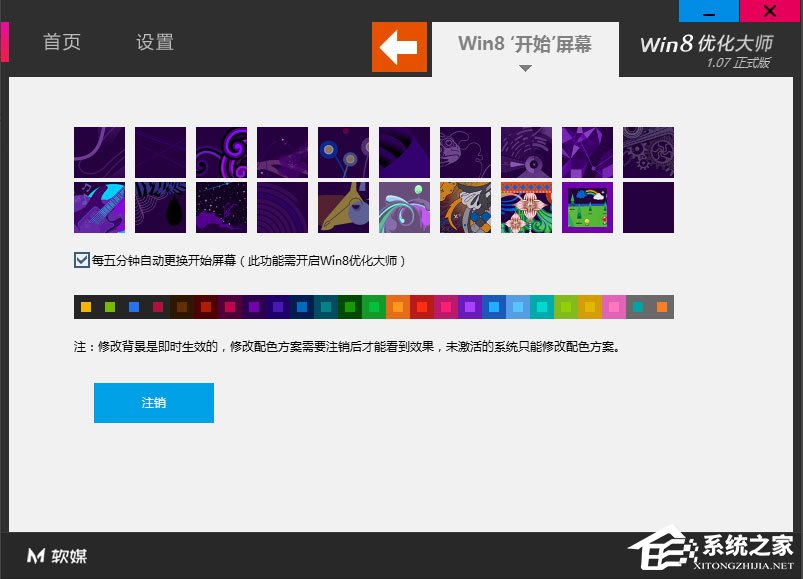The image size is (803, 579).
Task: Switch to the 首页 tab
Action: (61, 43)
